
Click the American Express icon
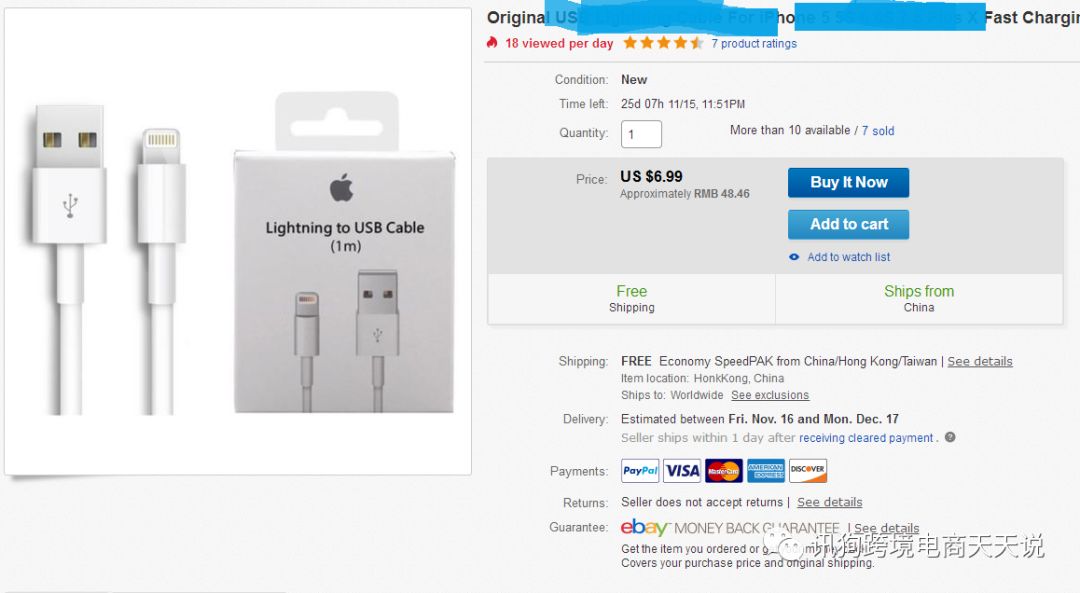pos(766,470)
